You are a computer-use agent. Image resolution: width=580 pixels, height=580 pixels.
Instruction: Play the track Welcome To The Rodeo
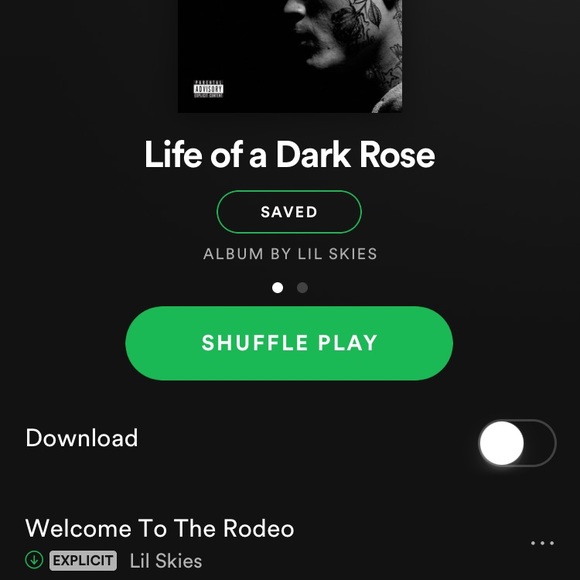pos(160,528)
